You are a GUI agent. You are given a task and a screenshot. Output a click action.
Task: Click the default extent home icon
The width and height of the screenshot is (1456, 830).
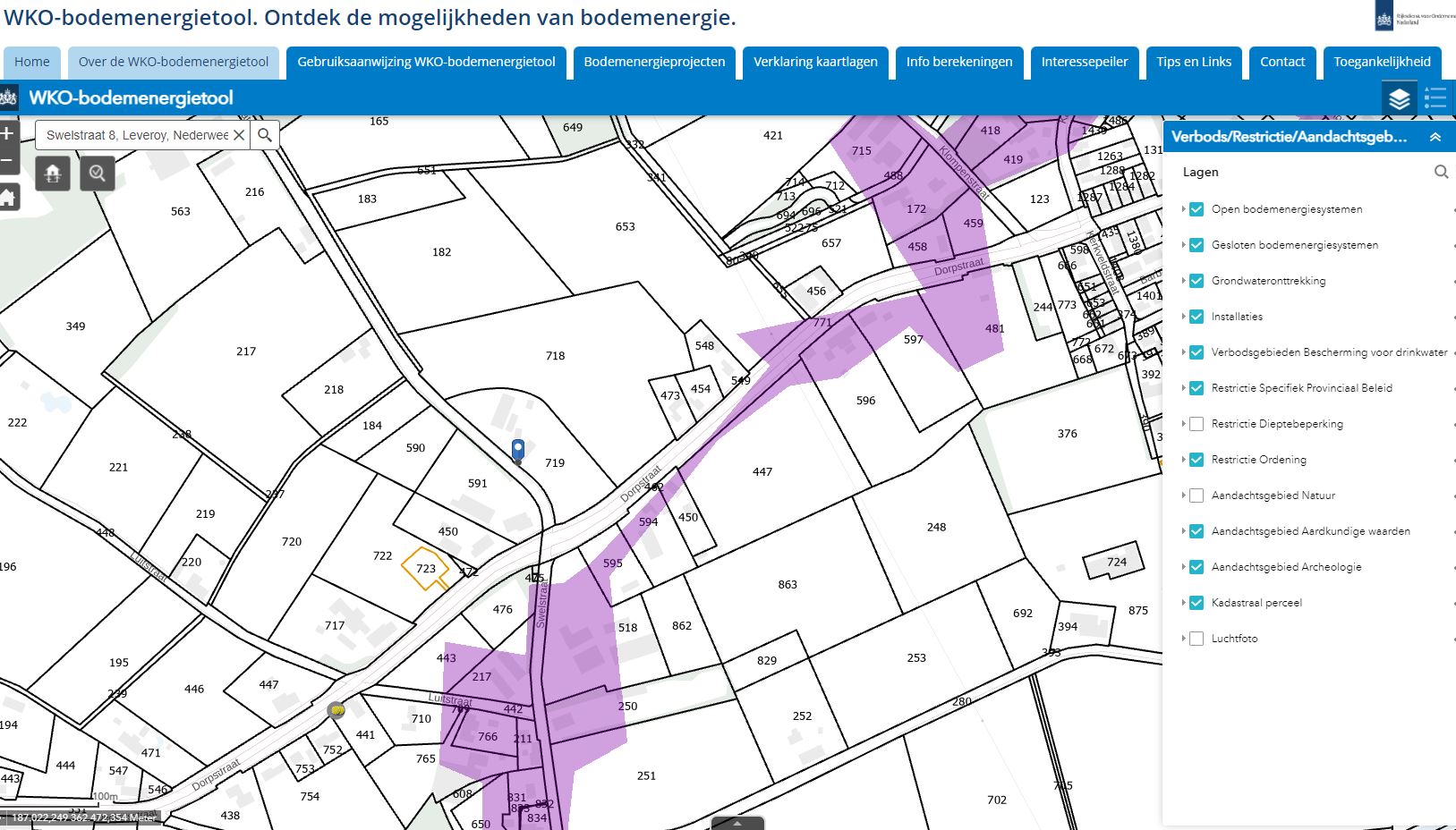8,198
